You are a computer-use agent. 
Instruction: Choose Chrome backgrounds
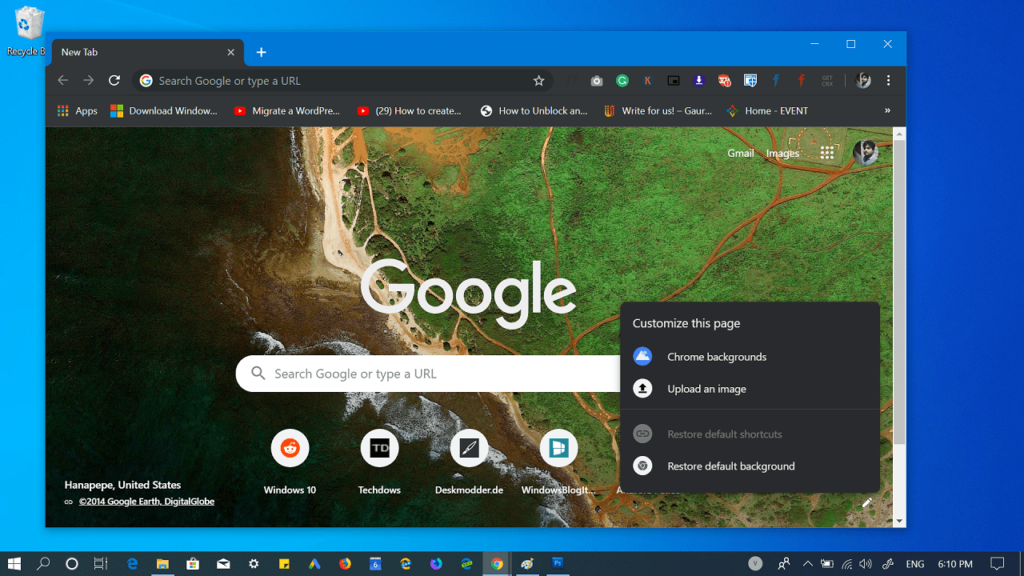point(750,357)
